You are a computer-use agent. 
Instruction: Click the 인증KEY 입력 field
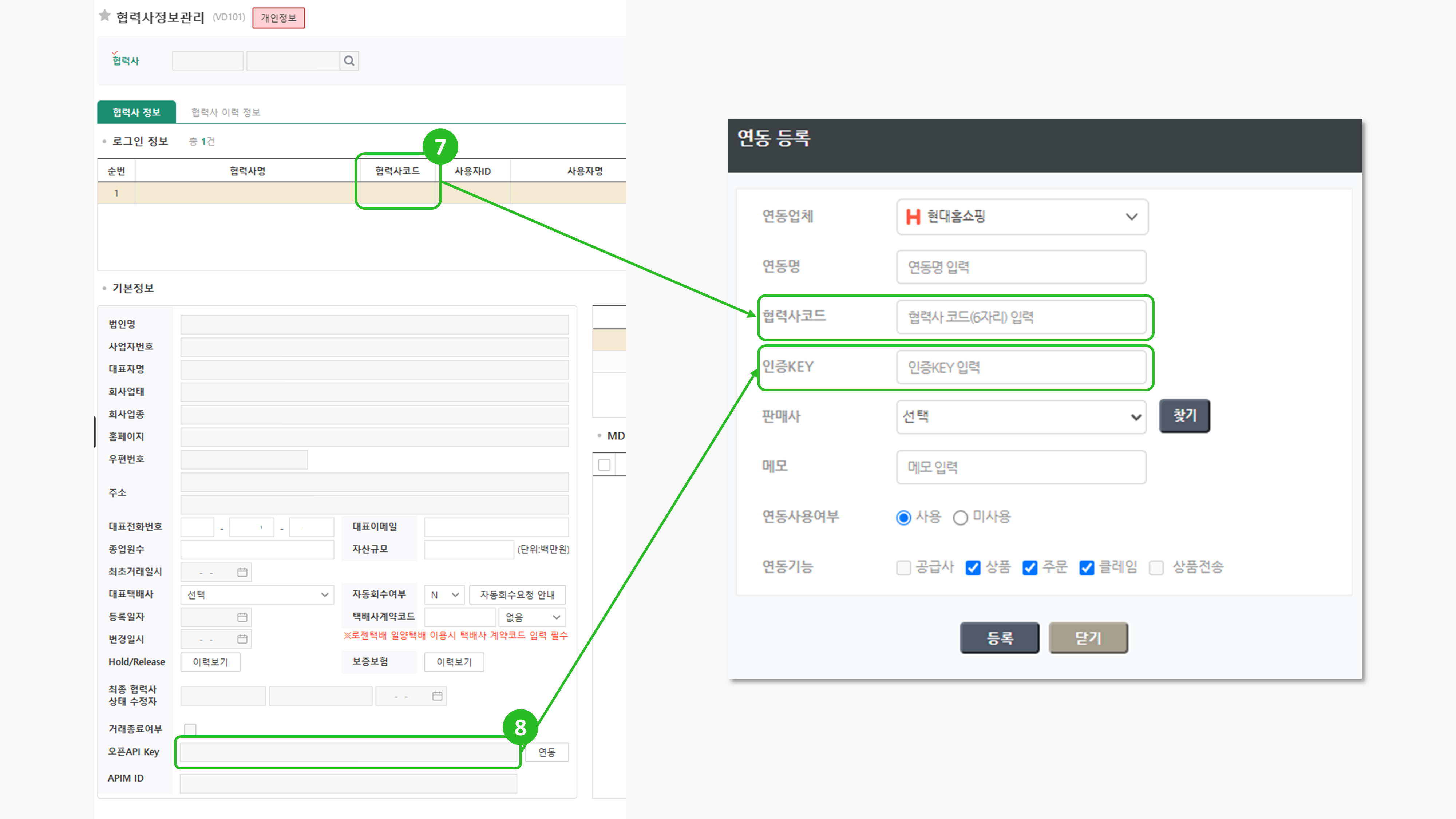click(x=1021, y=367)
